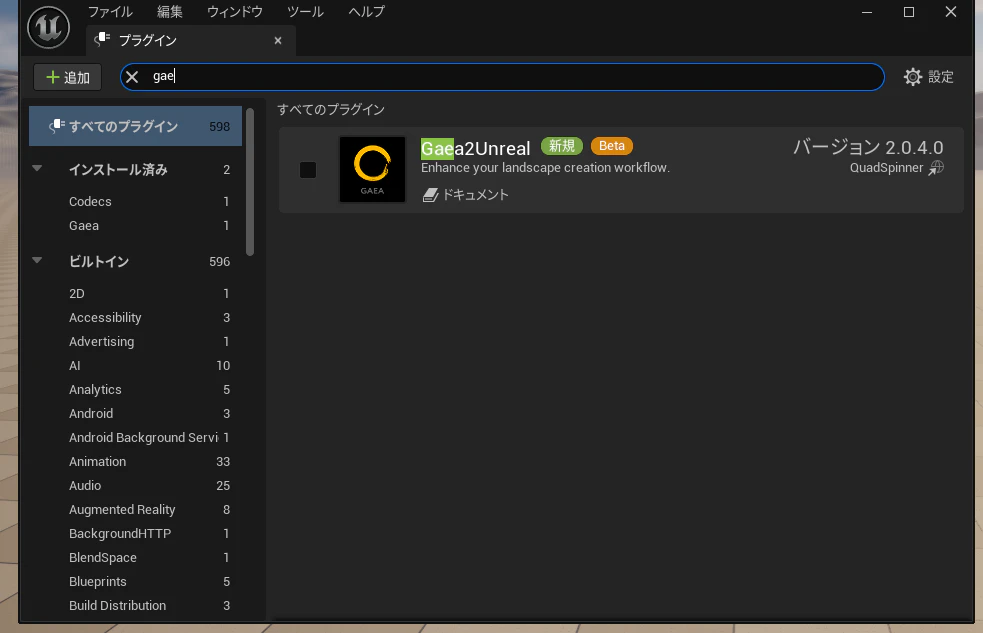The height and width of the screenshot is (633, 983).
Task: Click the Gaea2Unreal plugin title
Action: point(475,149)
